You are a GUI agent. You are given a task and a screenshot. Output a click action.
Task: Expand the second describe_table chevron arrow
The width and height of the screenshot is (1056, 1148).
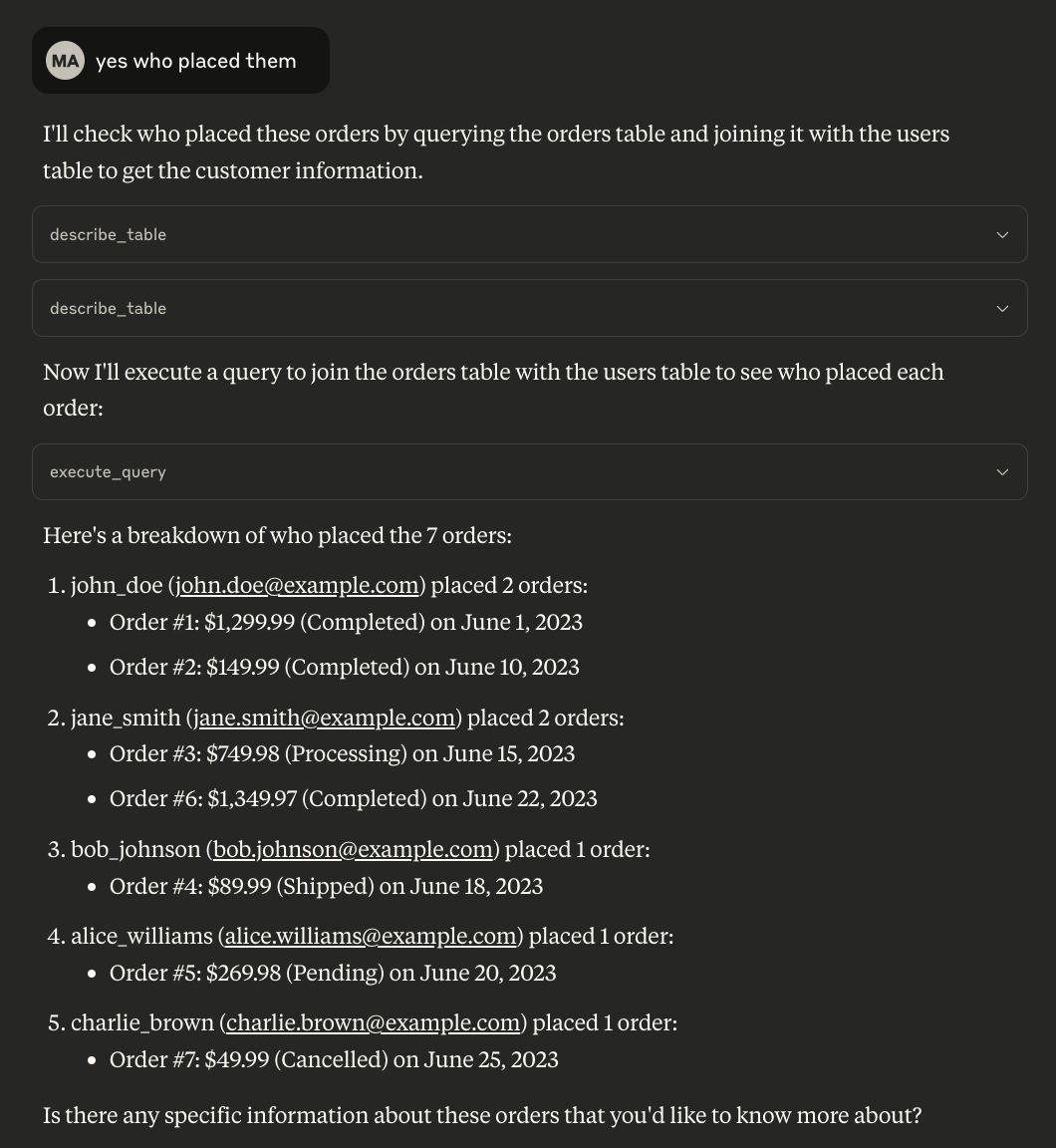tap(1002, 309)
